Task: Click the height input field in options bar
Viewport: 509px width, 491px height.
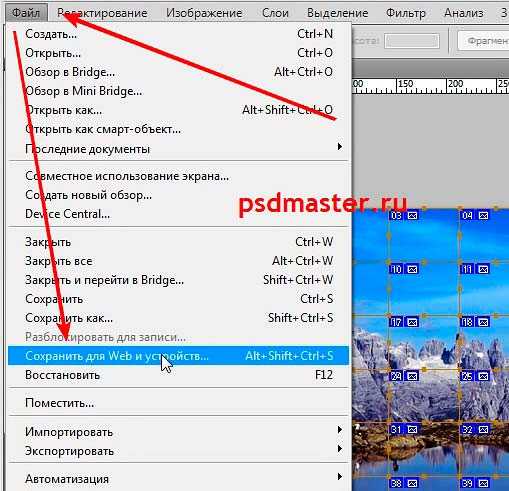Action: [412, 41]
